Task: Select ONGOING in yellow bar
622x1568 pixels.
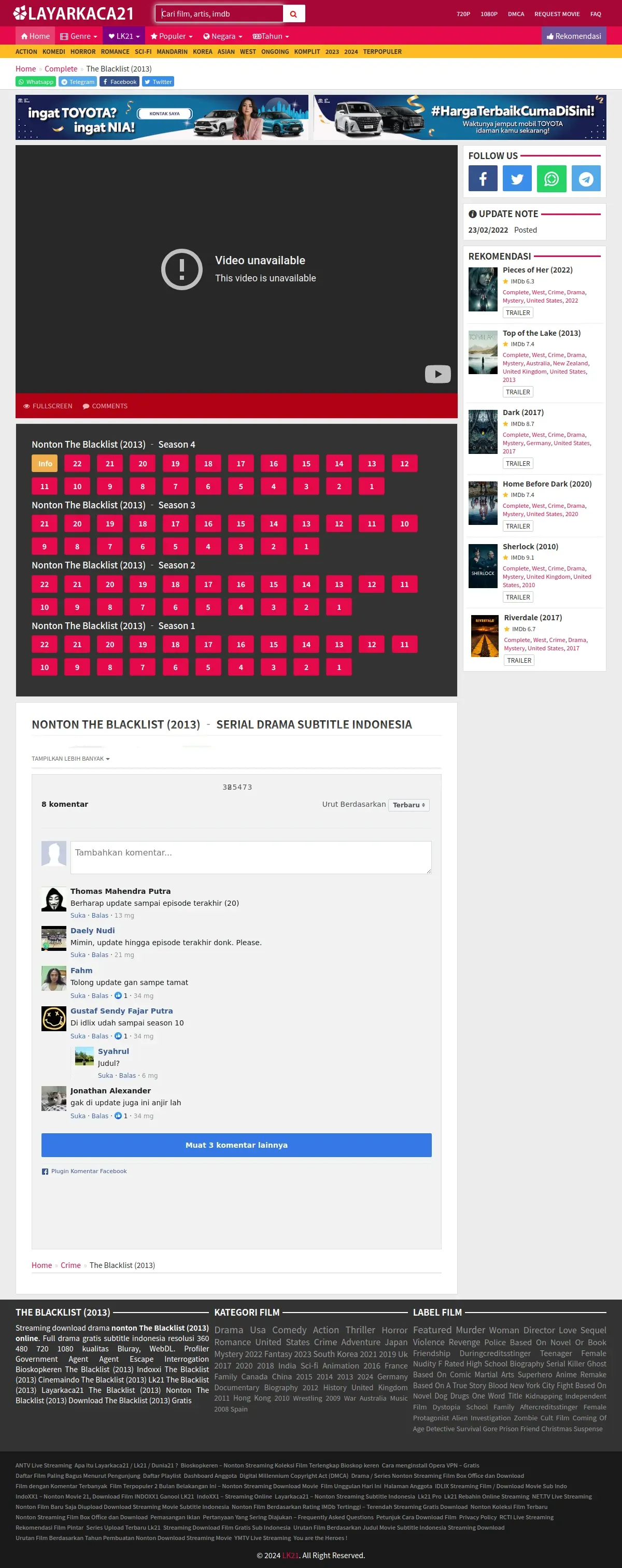Action: (x=275, y=52)
